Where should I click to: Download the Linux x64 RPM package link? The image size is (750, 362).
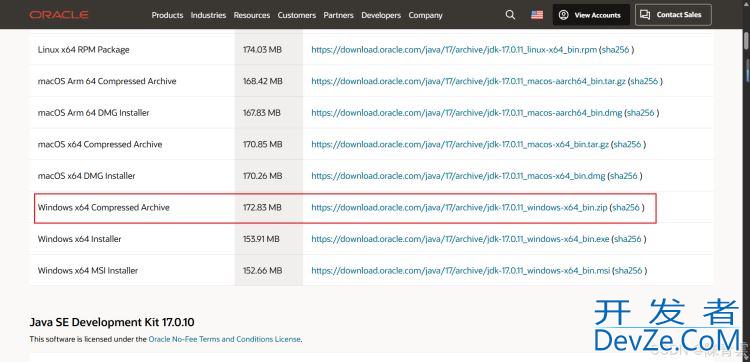pyautogui.click(x=454, y=49)
